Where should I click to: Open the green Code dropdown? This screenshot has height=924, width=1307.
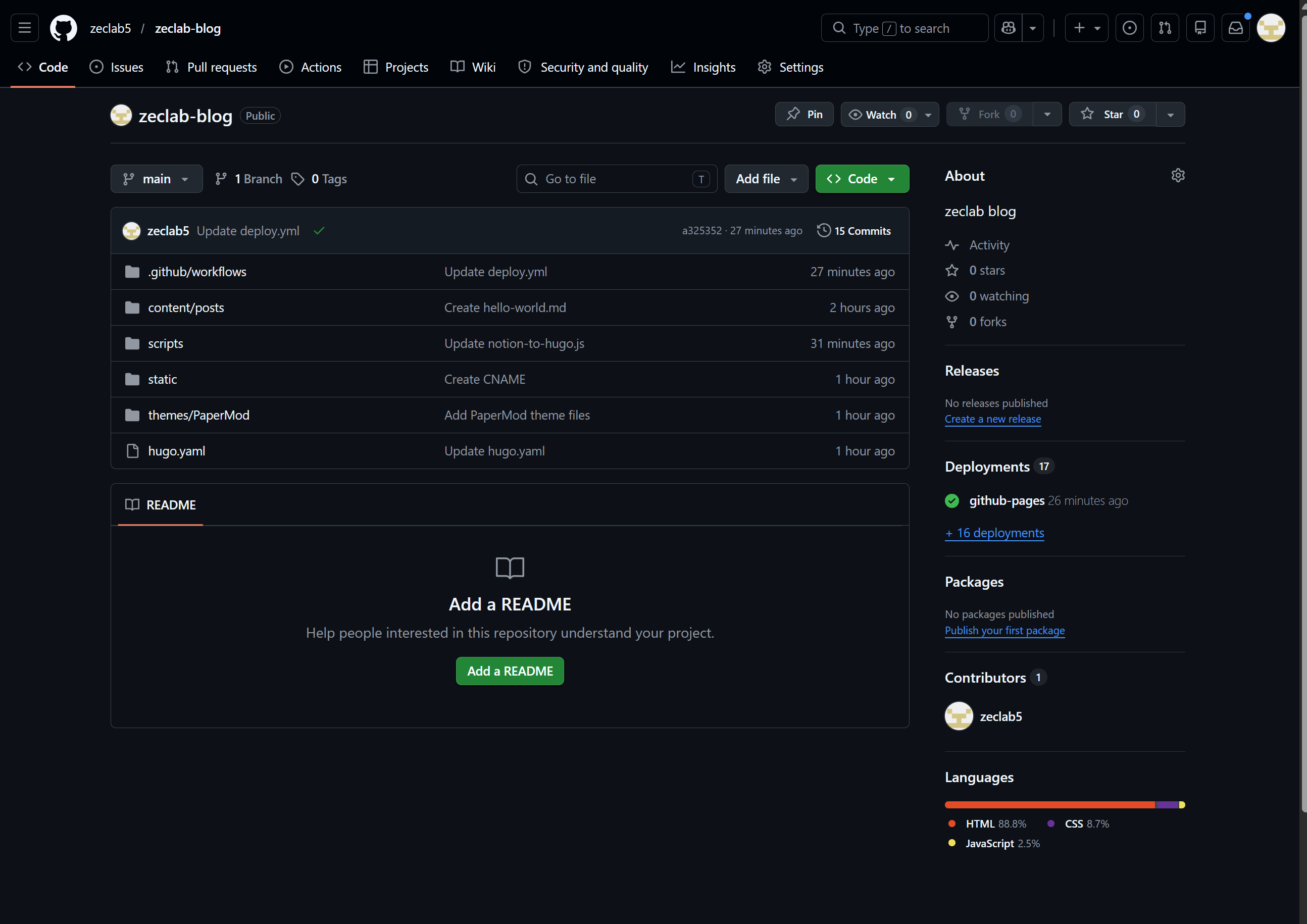[862, 179]
